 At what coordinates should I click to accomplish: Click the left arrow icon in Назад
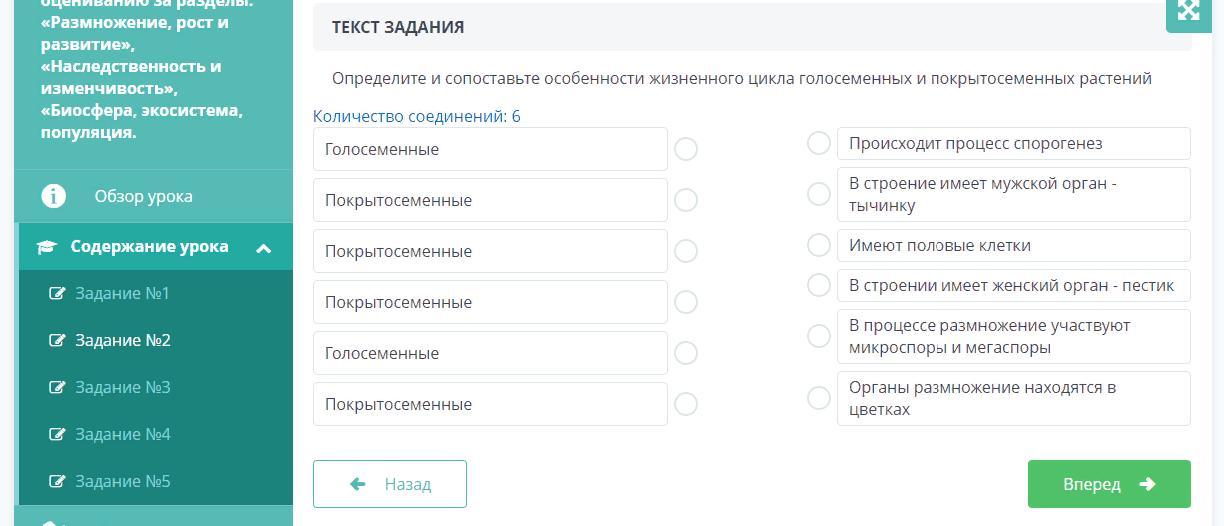tap(358, 484)
